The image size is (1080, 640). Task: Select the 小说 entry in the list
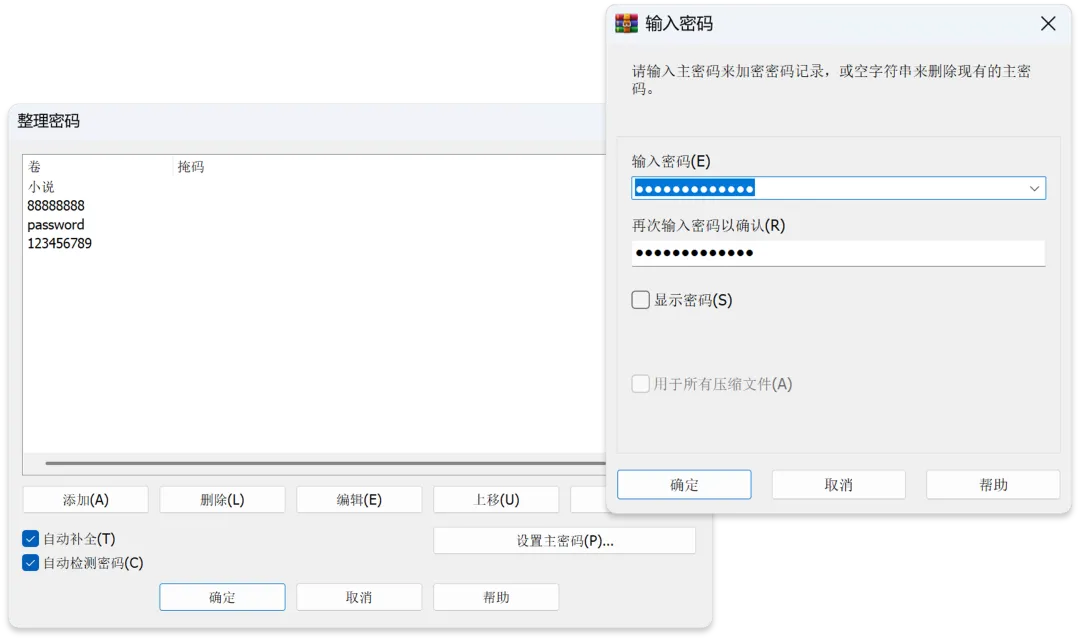point(41,187)
